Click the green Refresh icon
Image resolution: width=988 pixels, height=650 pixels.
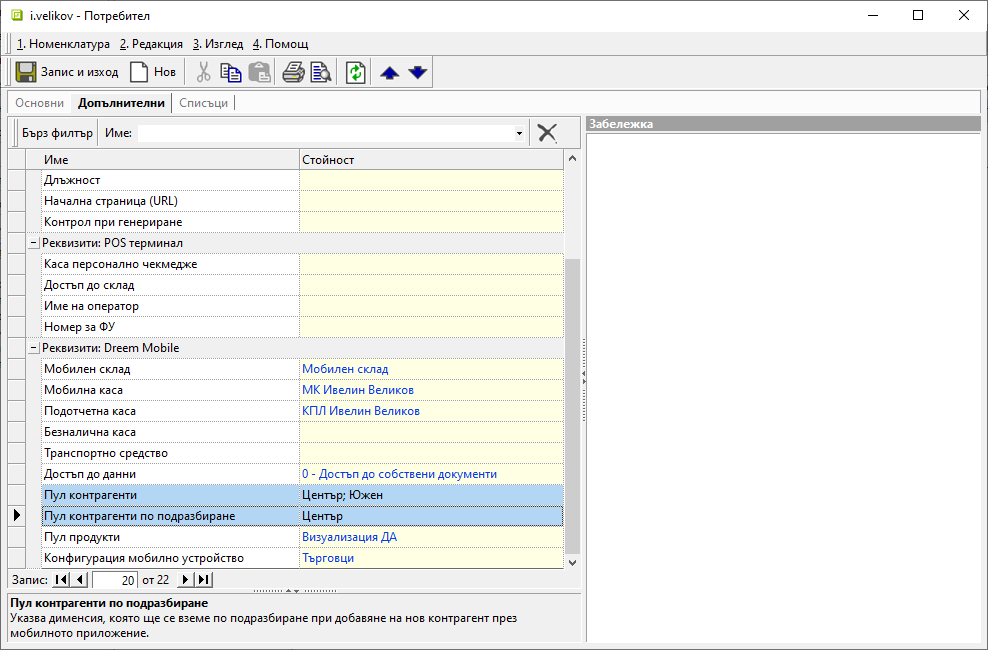[356, 72]
